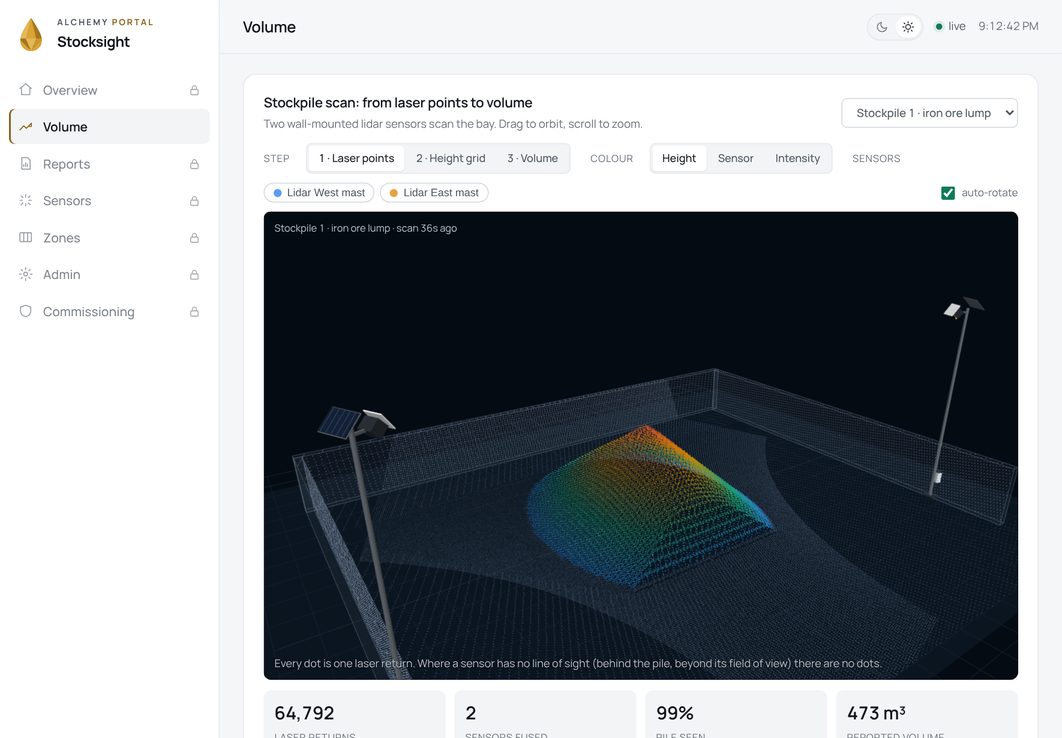Image resolution: width=1062 pixels, height=738 pixels.
Task: Go to Reports in the sidebar
Action: [x=109, y=164]
